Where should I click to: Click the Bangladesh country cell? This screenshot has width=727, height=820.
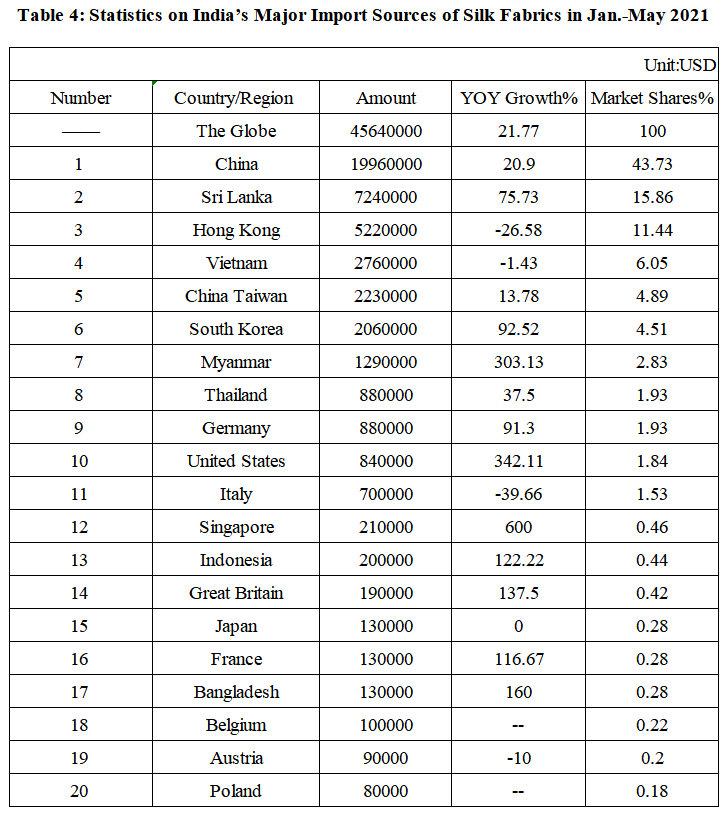pyautogui.click(x=236, y=692)
